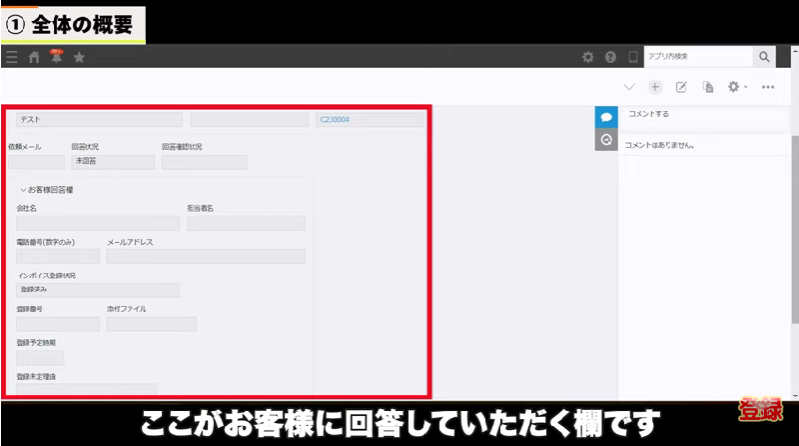Open the header settings gear icon
This screenshot has width=799, height=446.
pyautogui.click(x=588, y=57)
